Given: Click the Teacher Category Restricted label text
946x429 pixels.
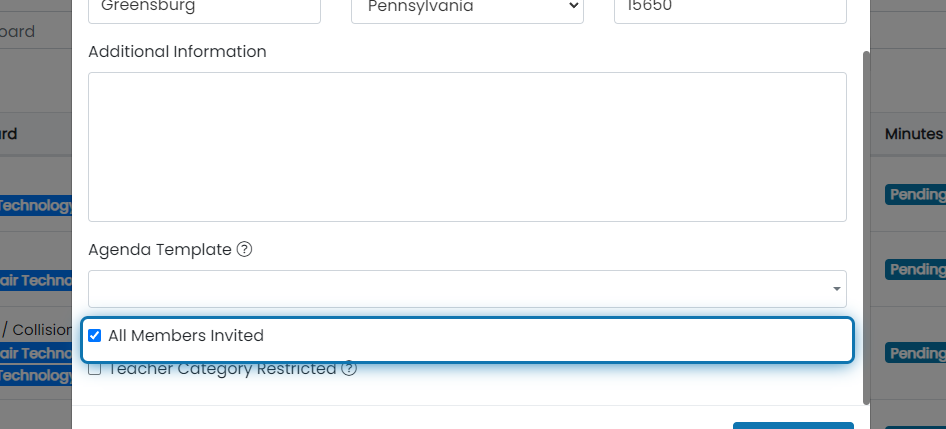Looking at the screenshot, I should [x=222, y=368].
